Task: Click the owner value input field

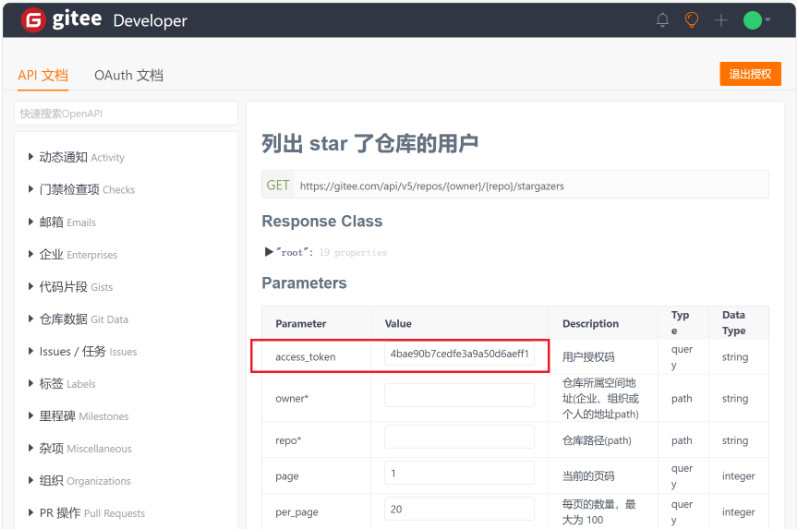Action: point(459,395)
